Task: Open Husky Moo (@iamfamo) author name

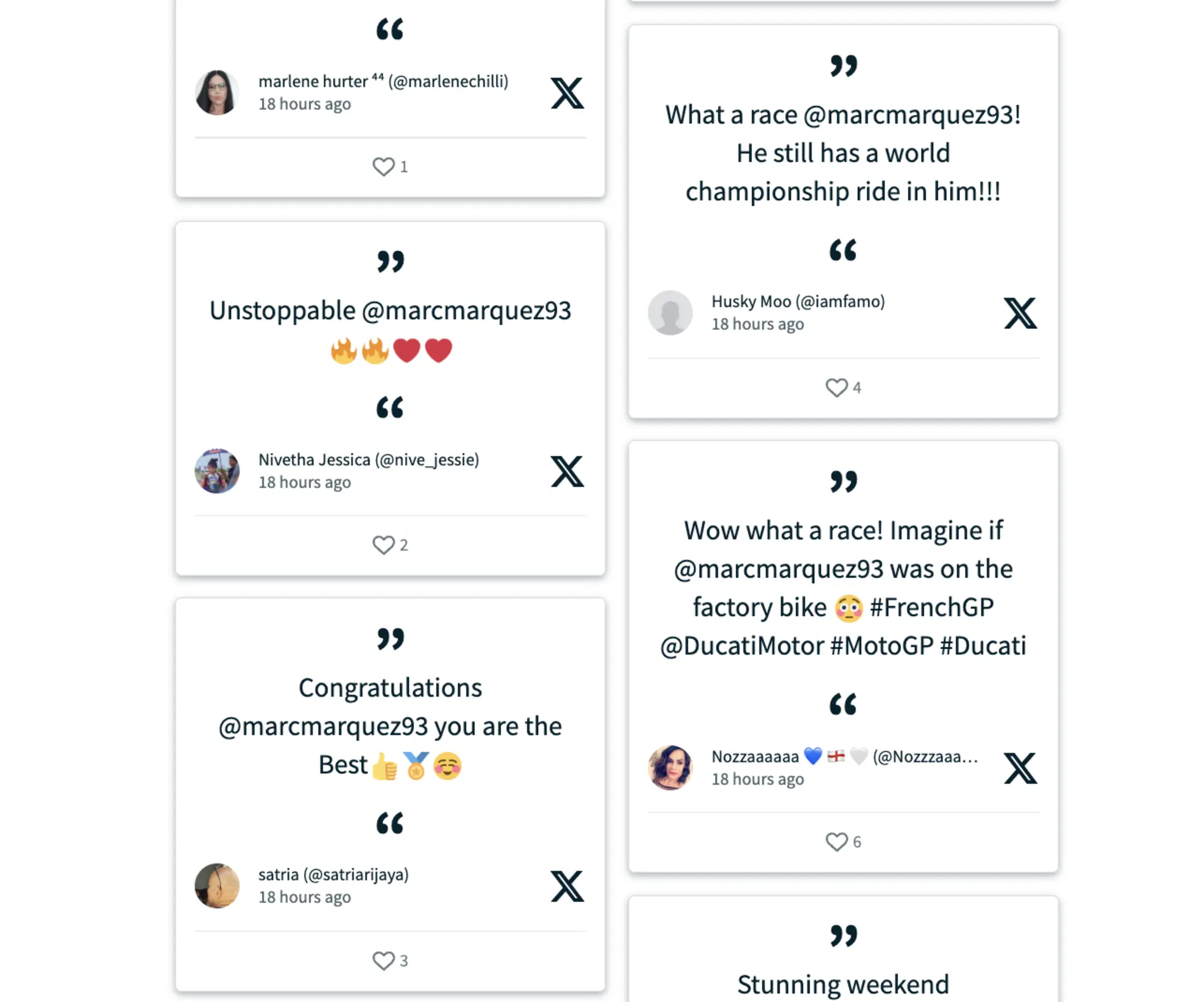Action: coord(798,302)
